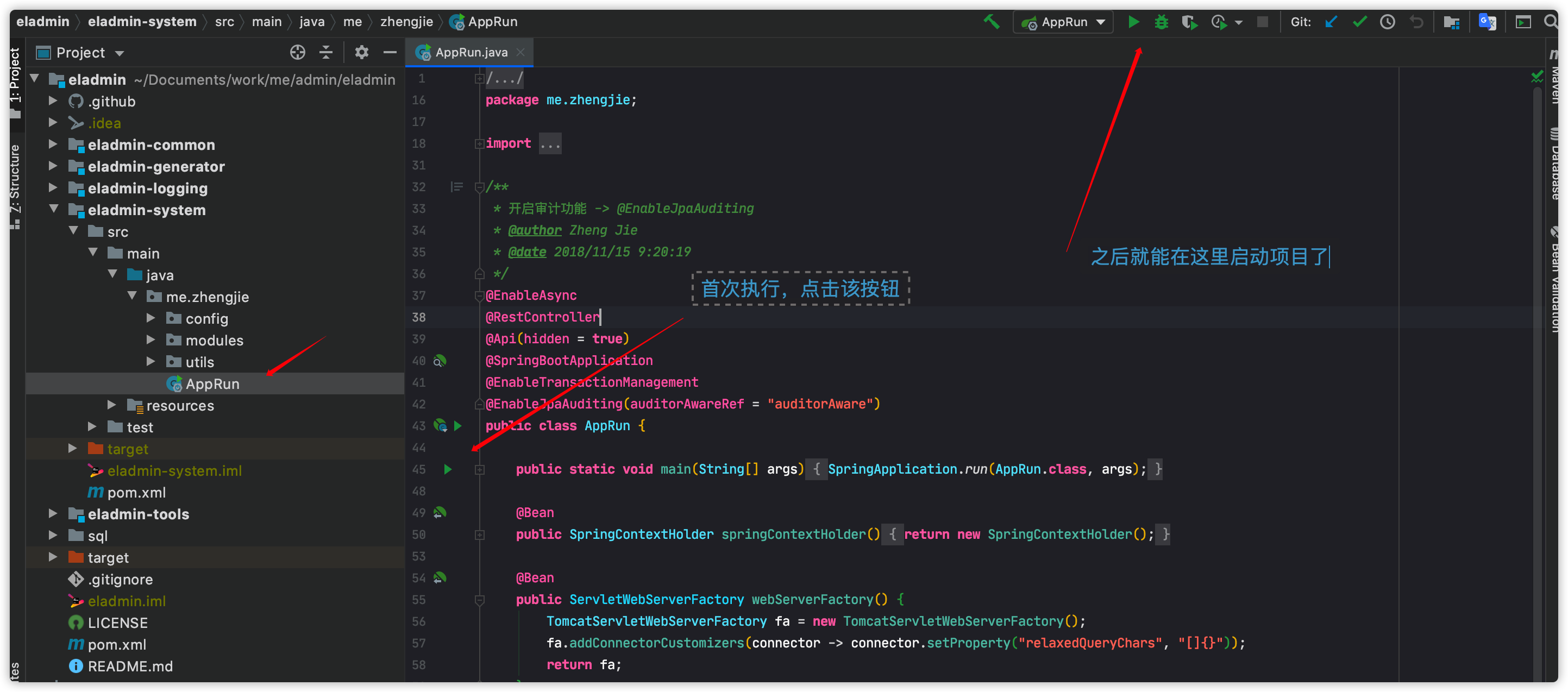Click the run gutter arrow at line 45
Viewport: 1568px width, 692px height.
click(447, 469)
